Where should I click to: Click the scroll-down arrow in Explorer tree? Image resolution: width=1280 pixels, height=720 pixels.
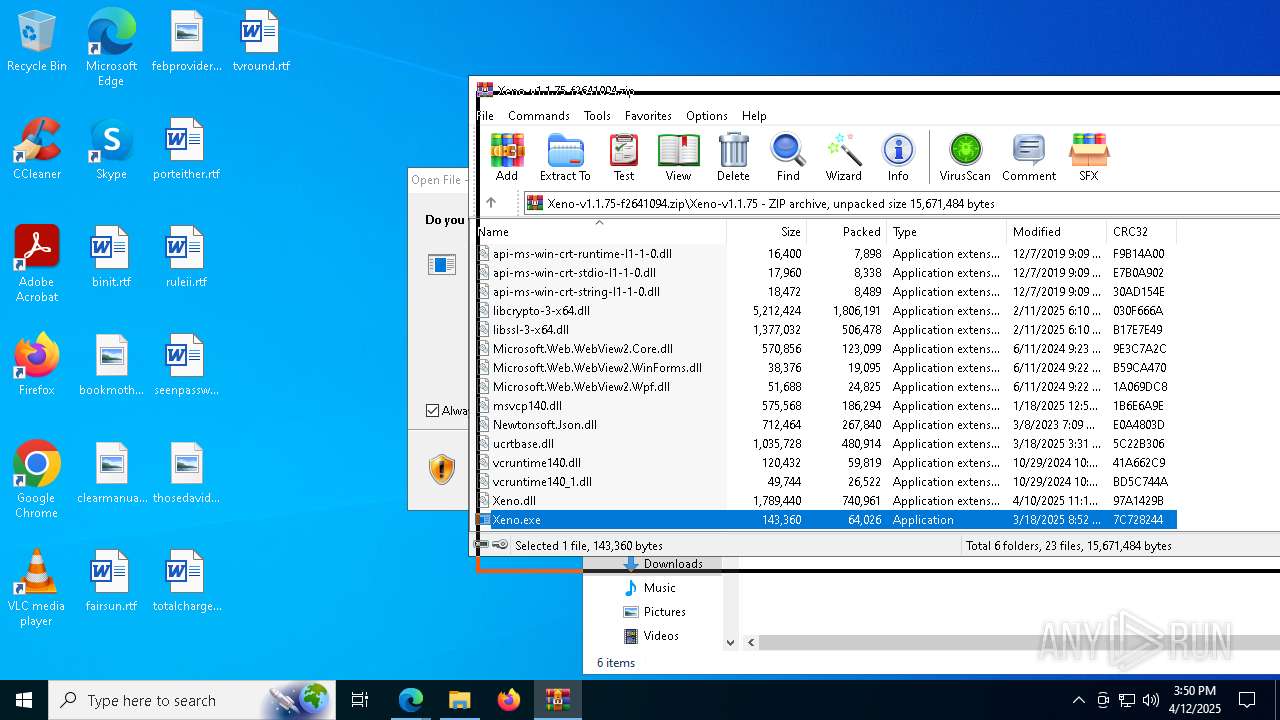pyautogui.click(x=730, y=643)
